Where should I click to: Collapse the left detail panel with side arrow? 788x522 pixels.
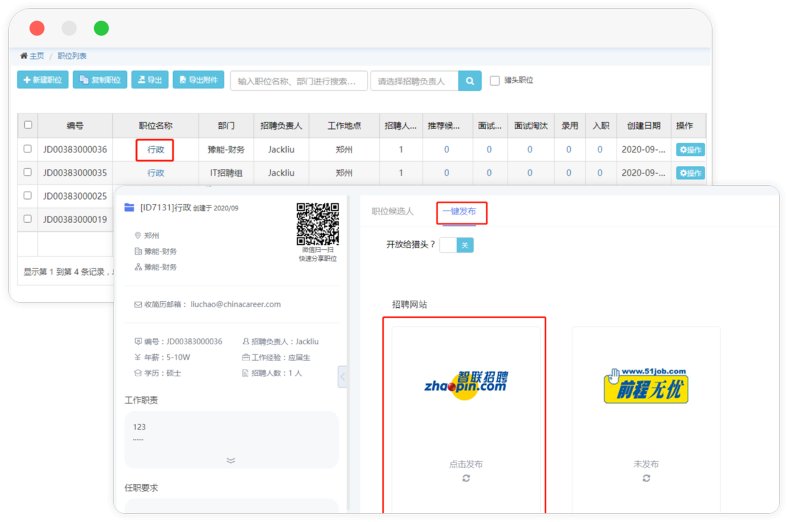coord(342,376)
